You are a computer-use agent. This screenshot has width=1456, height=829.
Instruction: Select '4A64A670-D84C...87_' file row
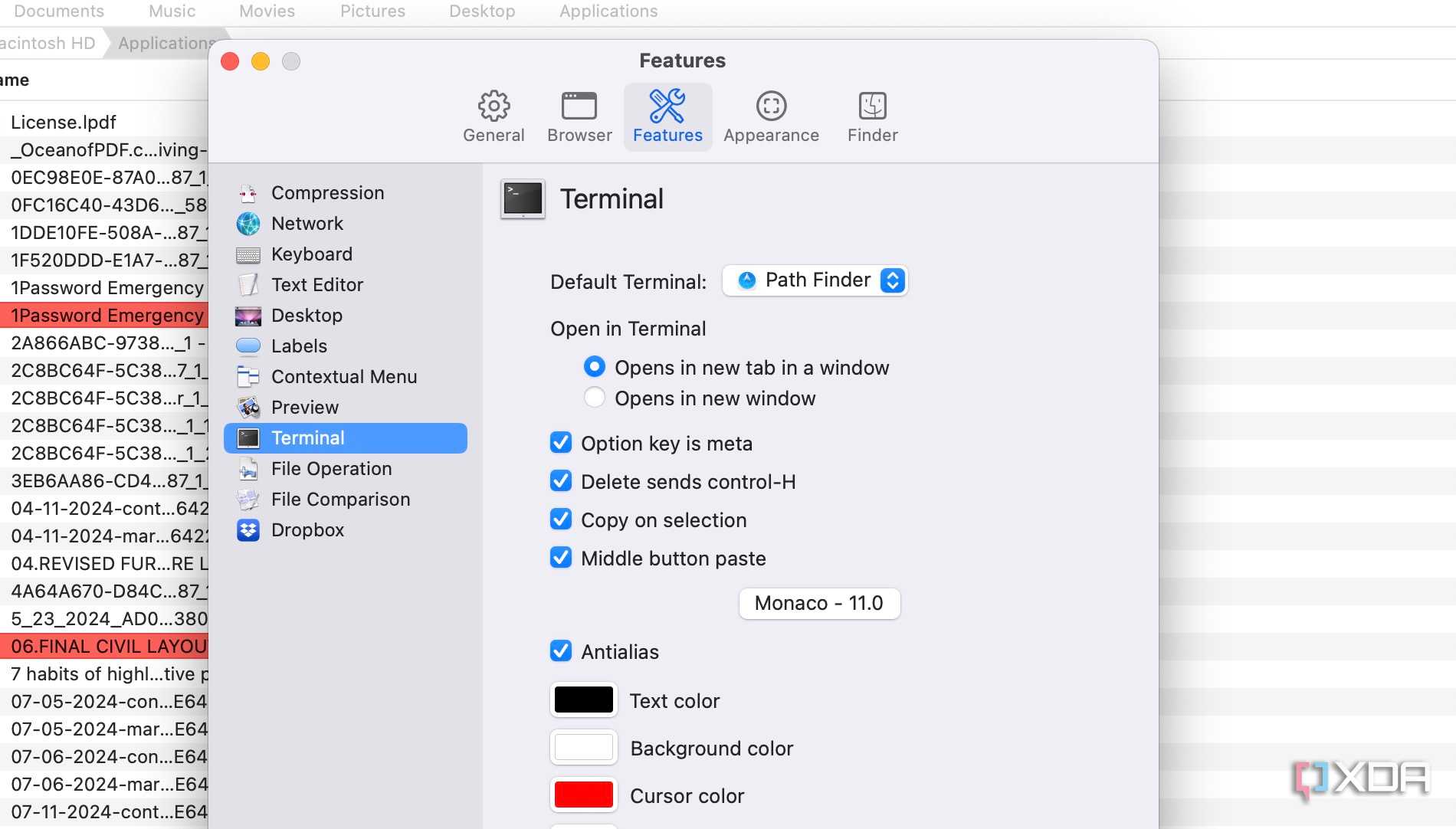tap(104, 591)
